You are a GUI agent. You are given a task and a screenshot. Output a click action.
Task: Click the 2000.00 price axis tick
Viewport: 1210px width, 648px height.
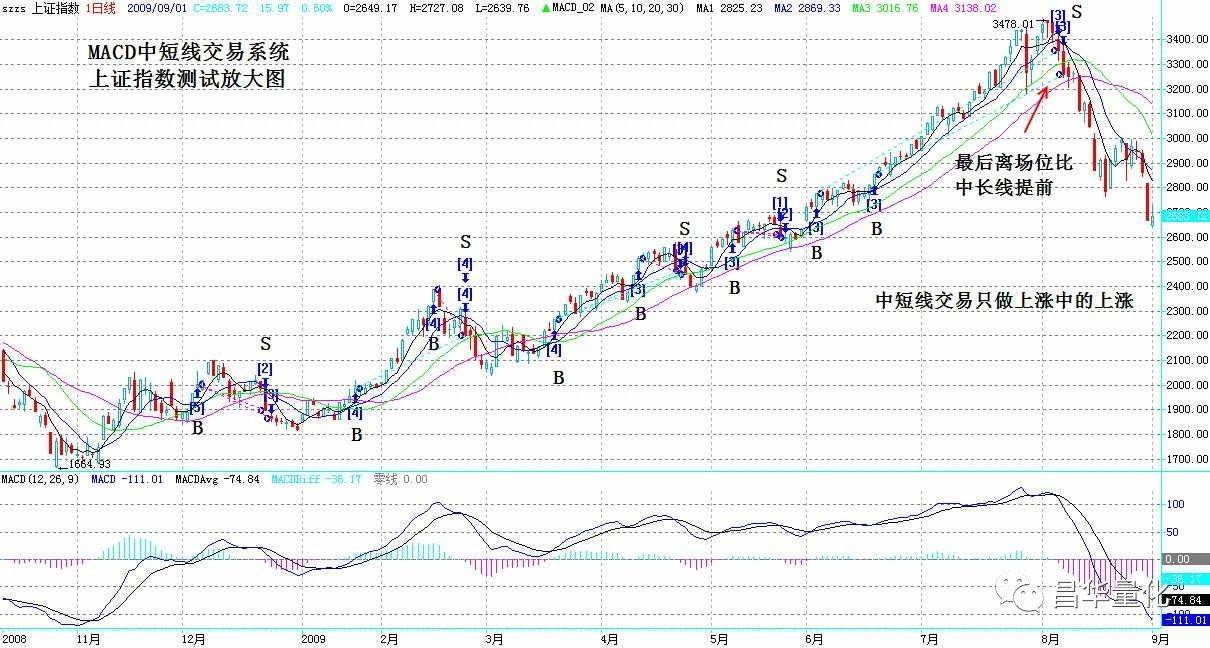1185,385
